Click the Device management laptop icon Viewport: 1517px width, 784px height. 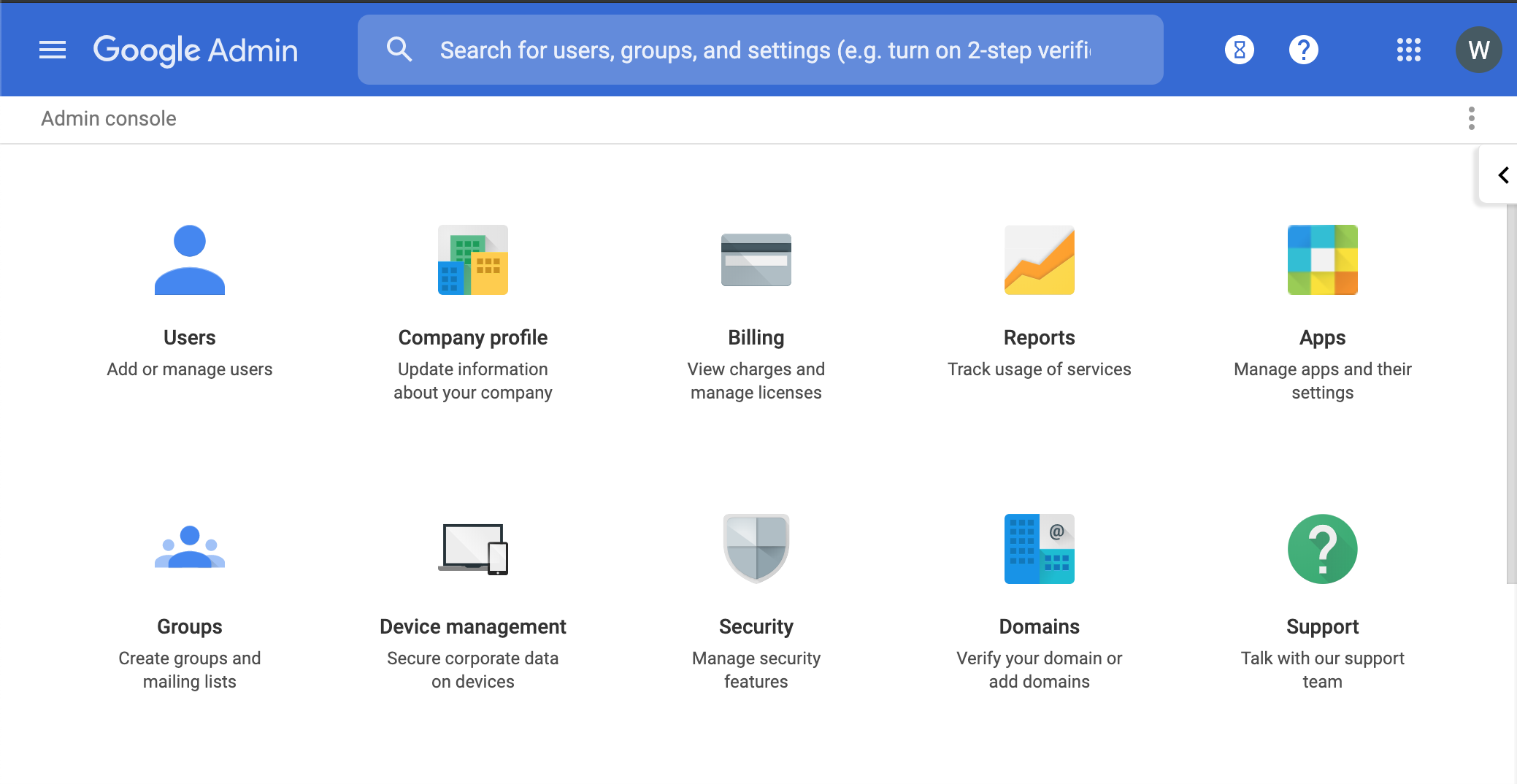pos(473,549)
